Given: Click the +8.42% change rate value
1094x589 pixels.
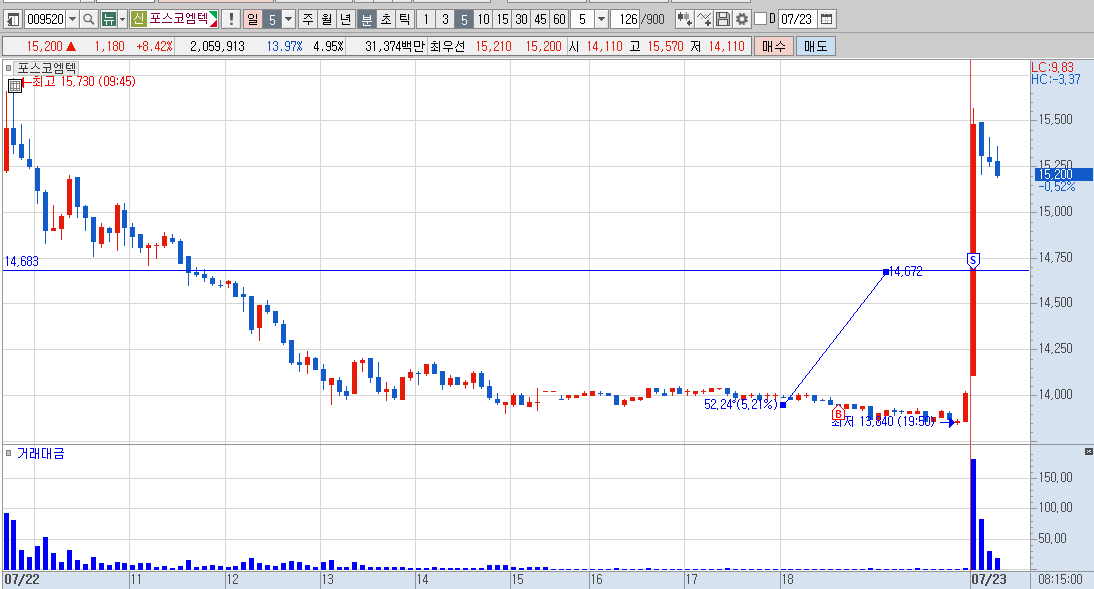Looking at the screenshot, I should click(153, 46).
